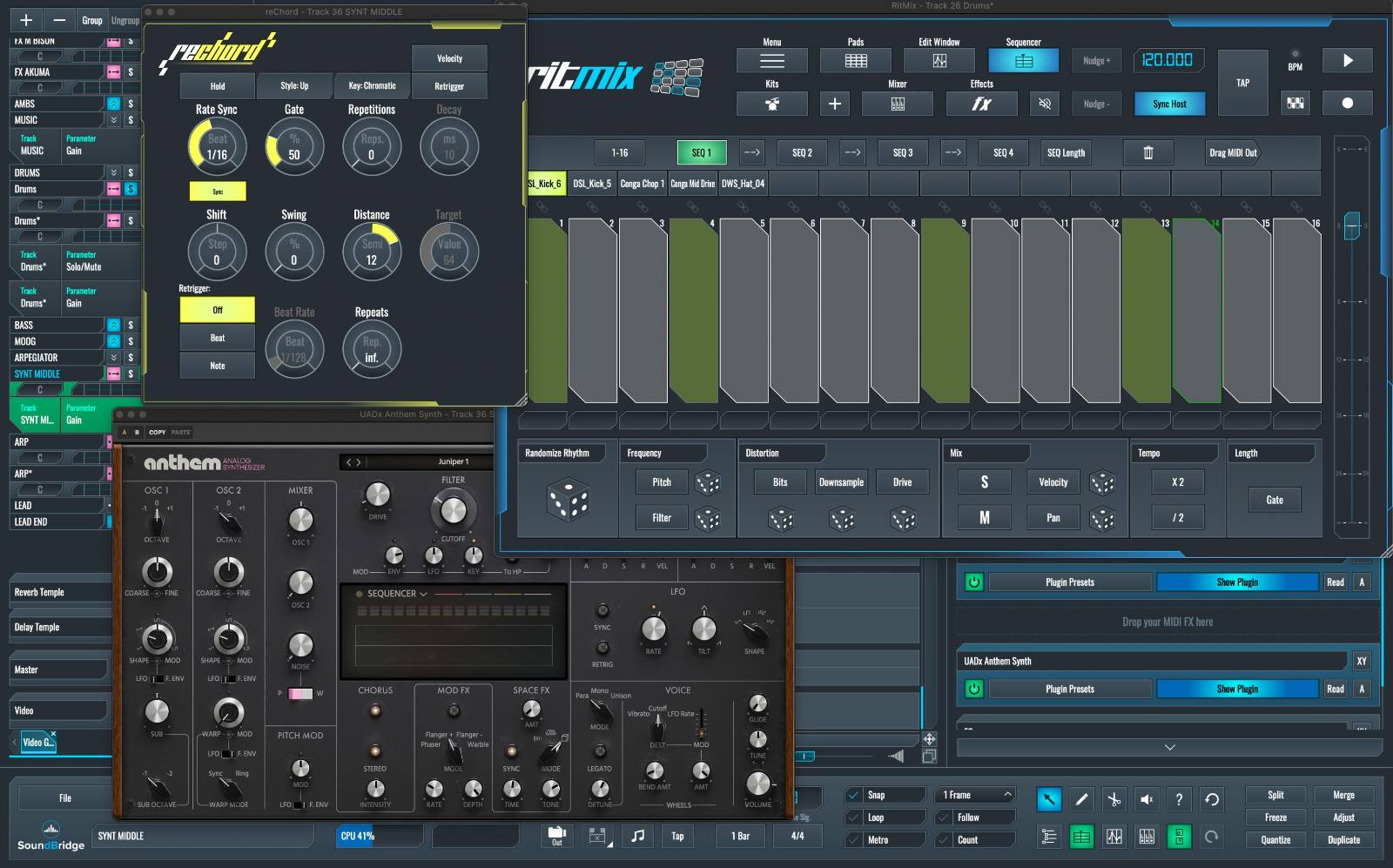Click the music note icon in the transport bar
This screenshot has width=1393, height=868.
637,836
